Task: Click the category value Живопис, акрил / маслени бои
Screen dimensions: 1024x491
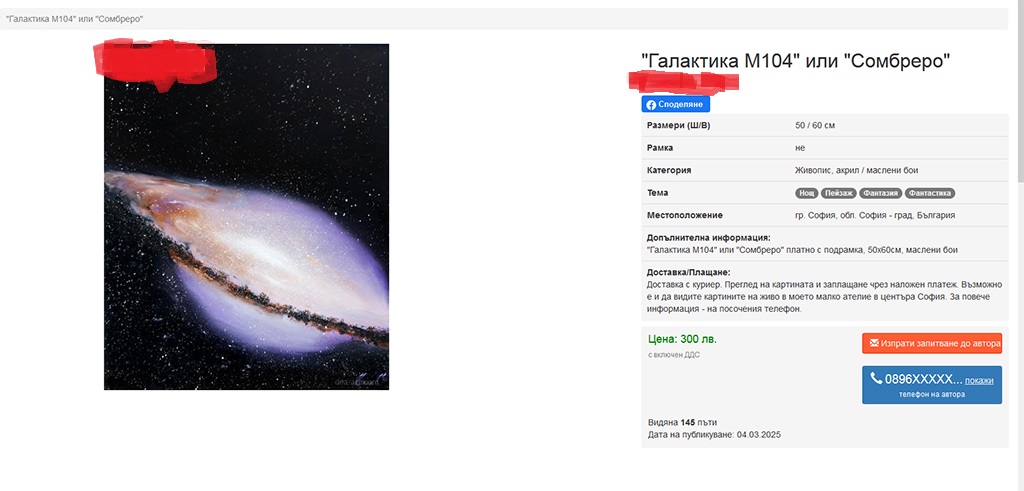Action: [856, 170]
